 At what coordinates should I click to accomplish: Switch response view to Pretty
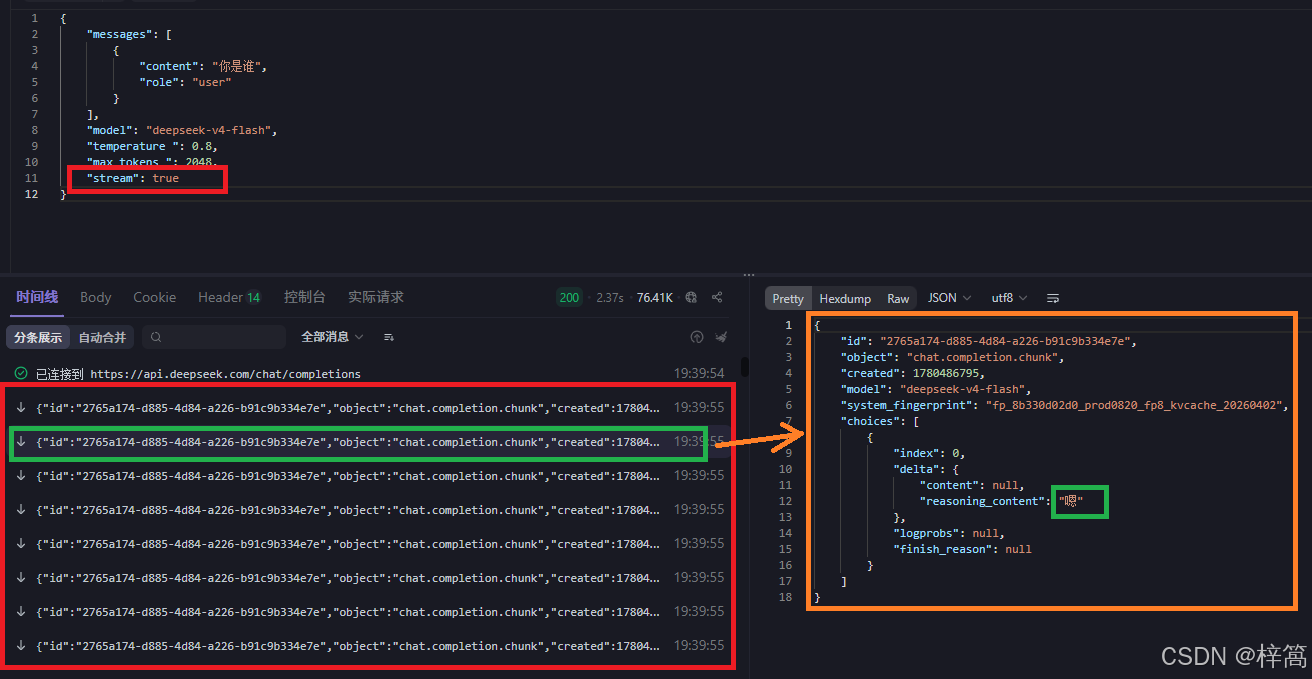pyautogui.click(x=788, y=298)
